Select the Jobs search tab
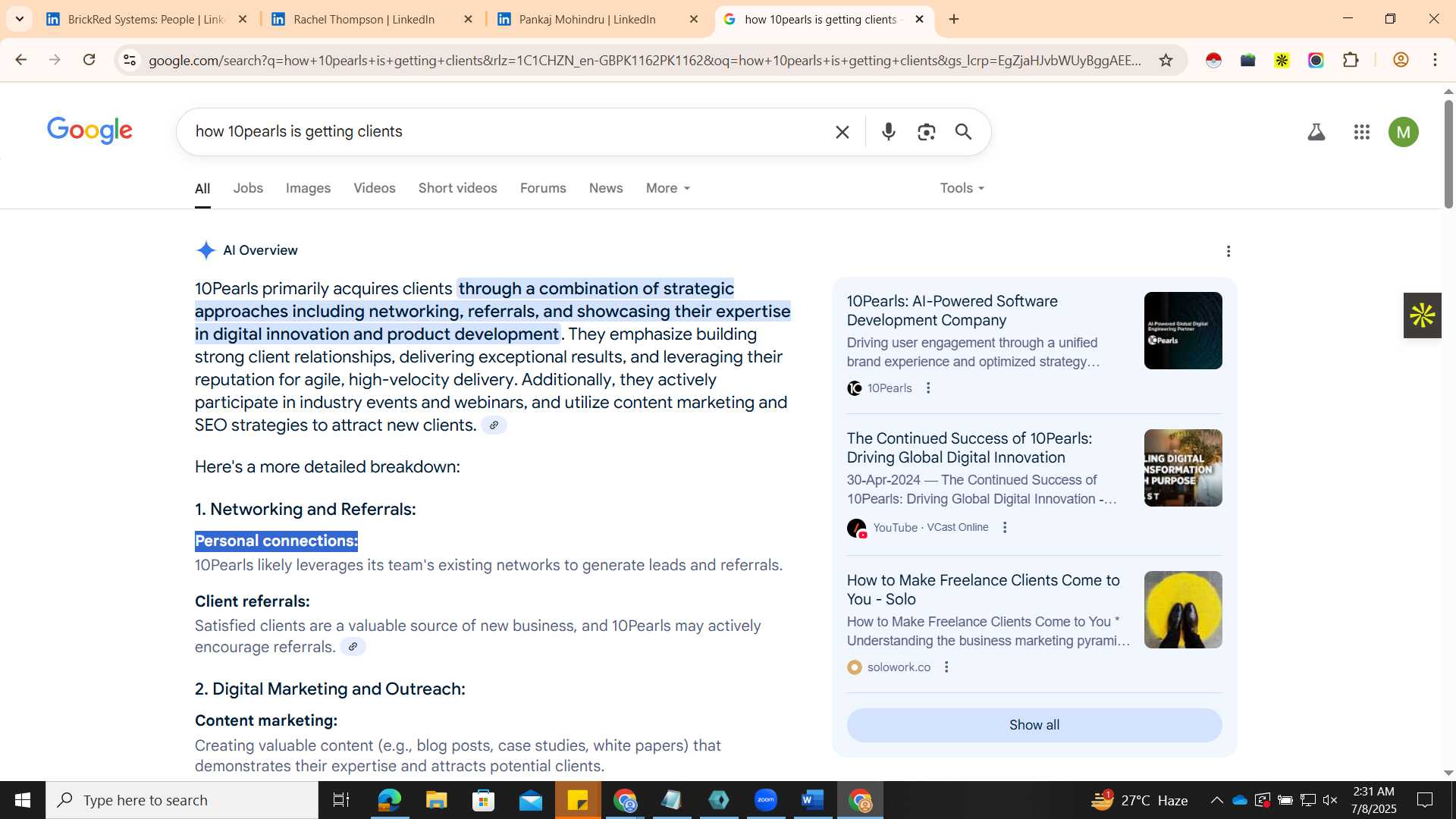1456x819 pixels. tap(248, 188)
